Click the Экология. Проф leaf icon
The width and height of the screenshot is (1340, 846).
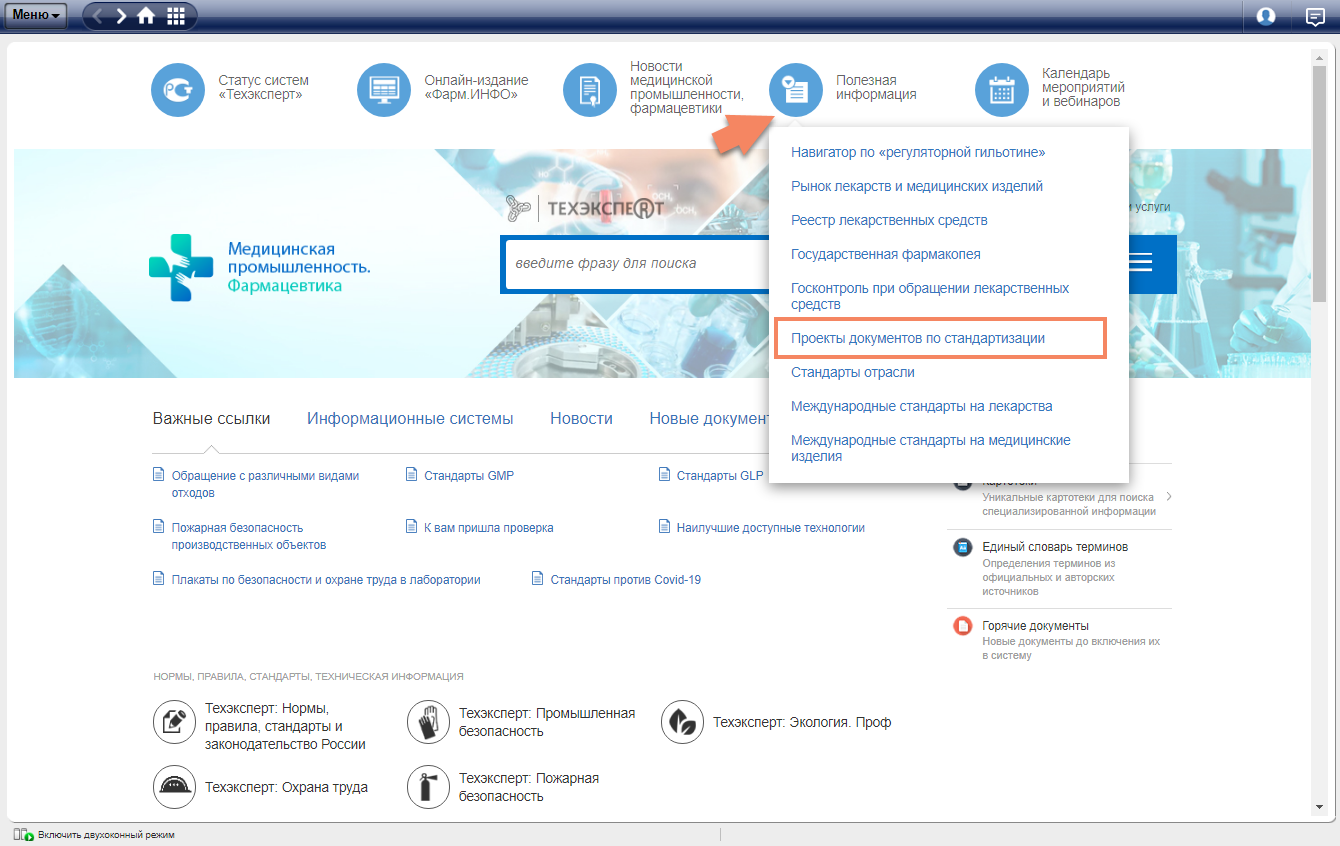tap(682, 722)
